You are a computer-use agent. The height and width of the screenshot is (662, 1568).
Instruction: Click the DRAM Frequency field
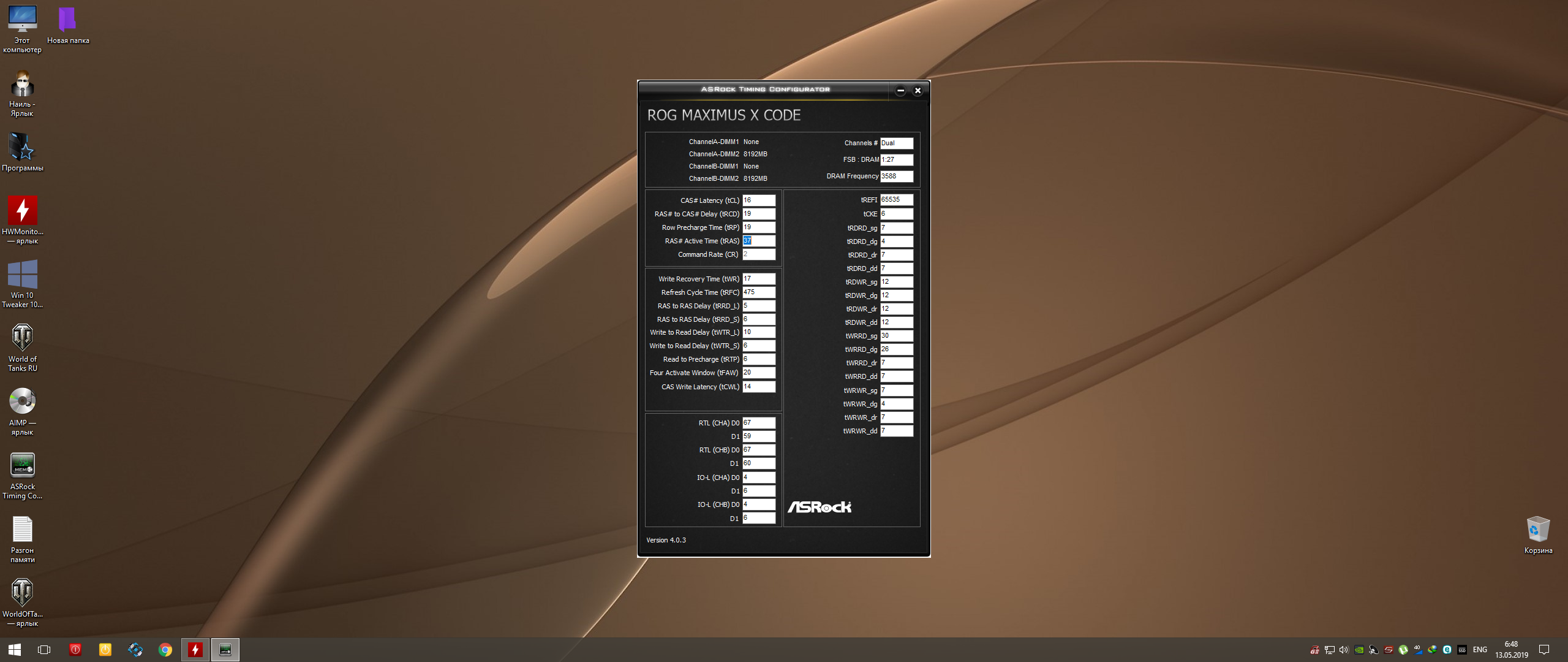(897, 177)
